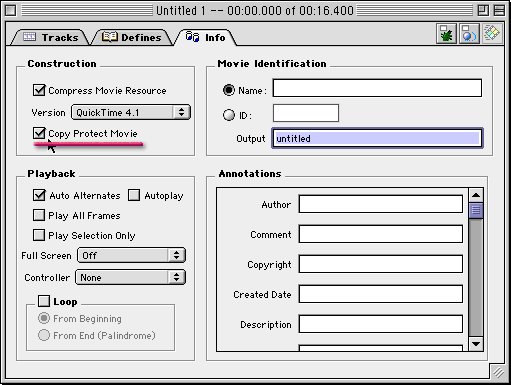
Task: Click the Output field containing untitled
Action: pyautogui.click(x=377, y=138)
